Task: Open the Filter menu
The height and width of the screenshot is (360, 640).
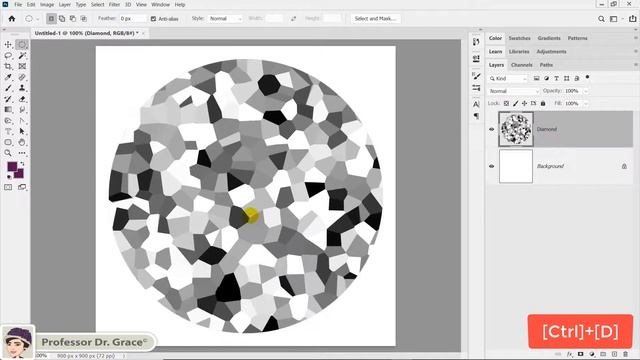Action: tap(114, 4)
